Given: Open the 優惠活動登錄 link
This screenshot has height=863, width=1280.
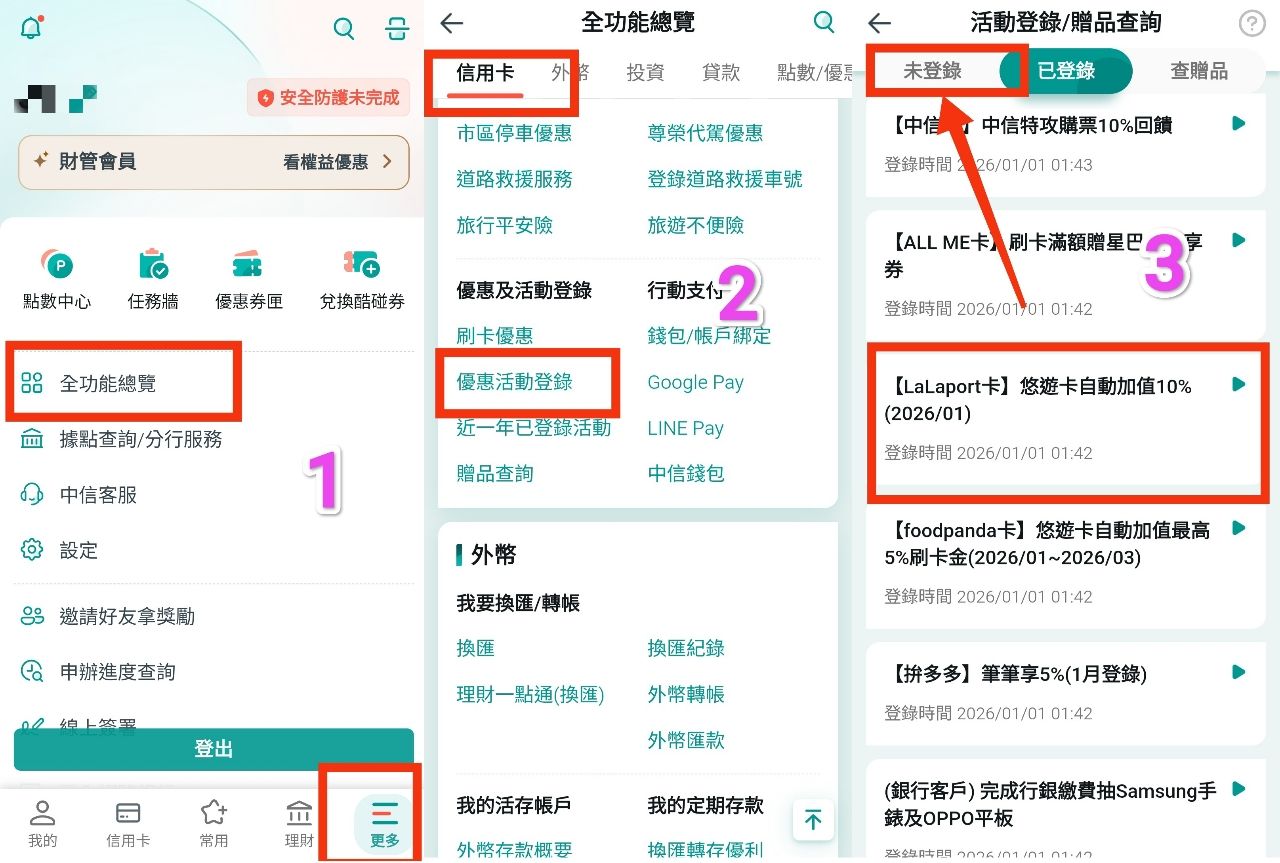Looking at the screenshot, I should [x=514, y=382].
